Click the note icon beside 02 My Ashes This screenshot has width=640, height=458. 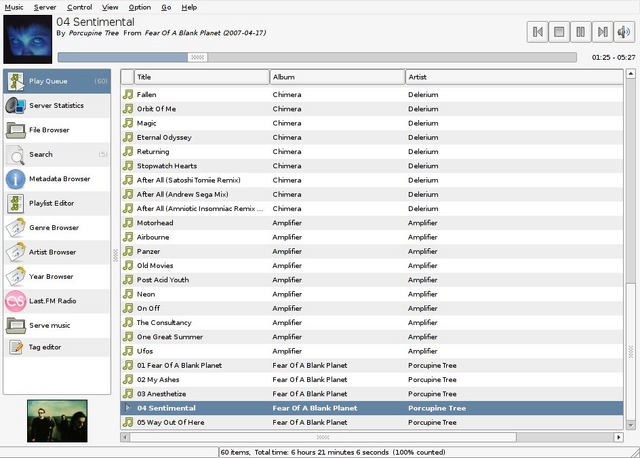[x=128, y=380]
